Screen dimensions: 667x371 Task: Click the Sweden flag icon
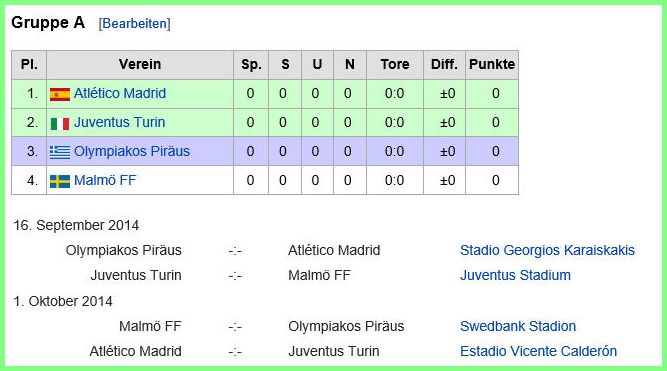60,181
